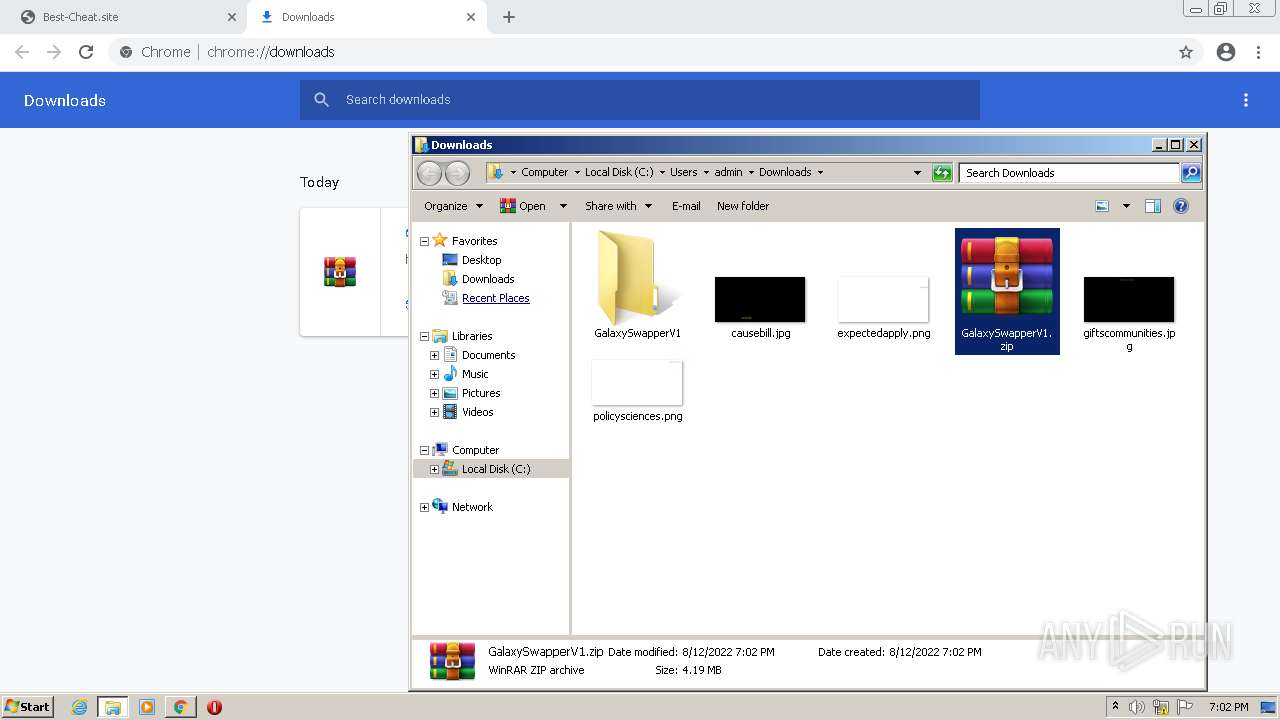This screenshot has height=720, width=1280.
Task: Click the refresh icon beside the address bar
Action: 942,173
